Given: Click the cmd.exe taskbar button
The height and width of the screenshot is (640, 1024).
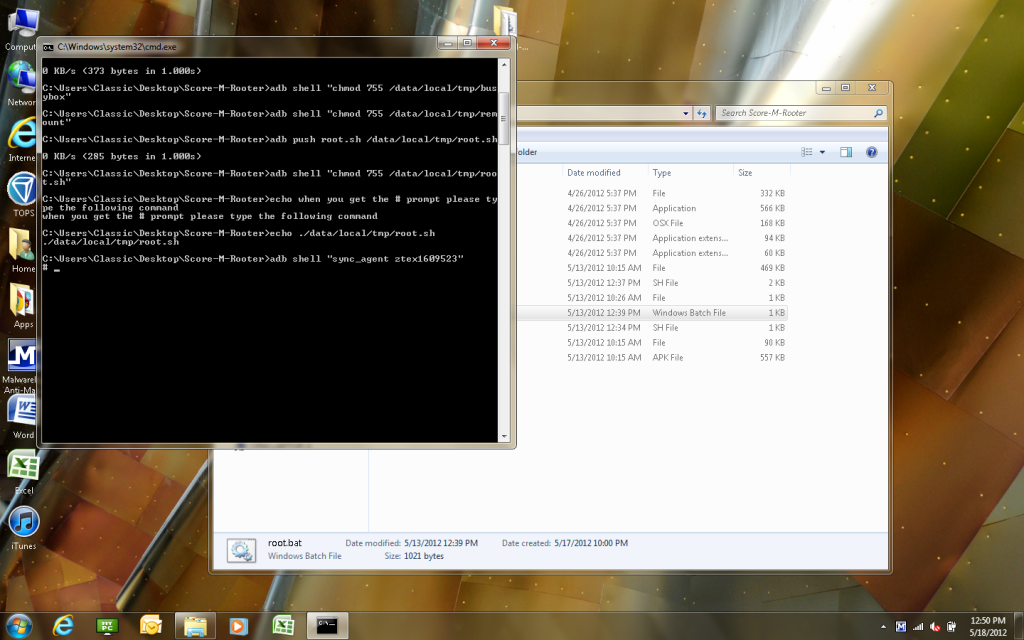Looking at the screenshot, I should coord(327,625).
